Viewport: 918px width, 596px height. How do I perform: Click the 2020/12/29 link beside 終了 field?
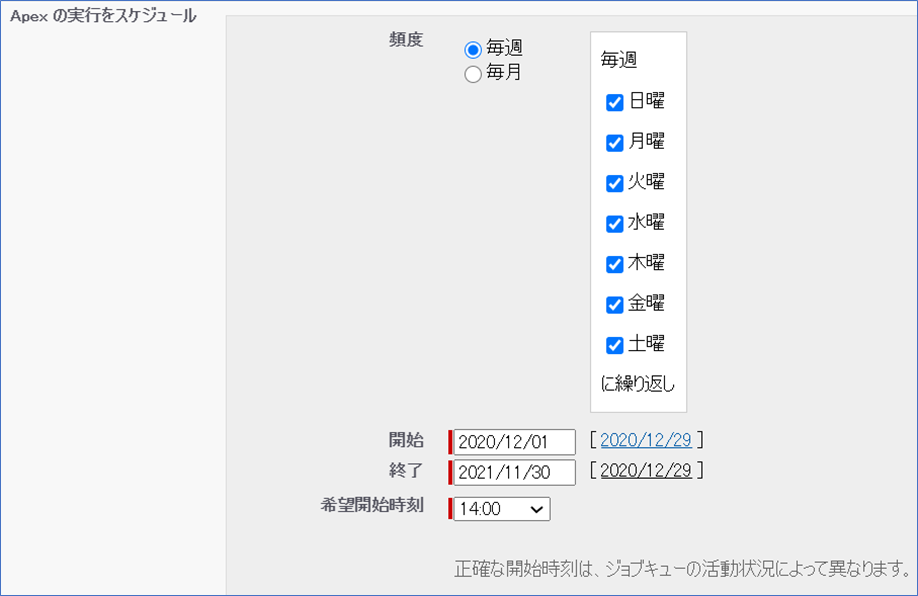(x=646, y=470)
